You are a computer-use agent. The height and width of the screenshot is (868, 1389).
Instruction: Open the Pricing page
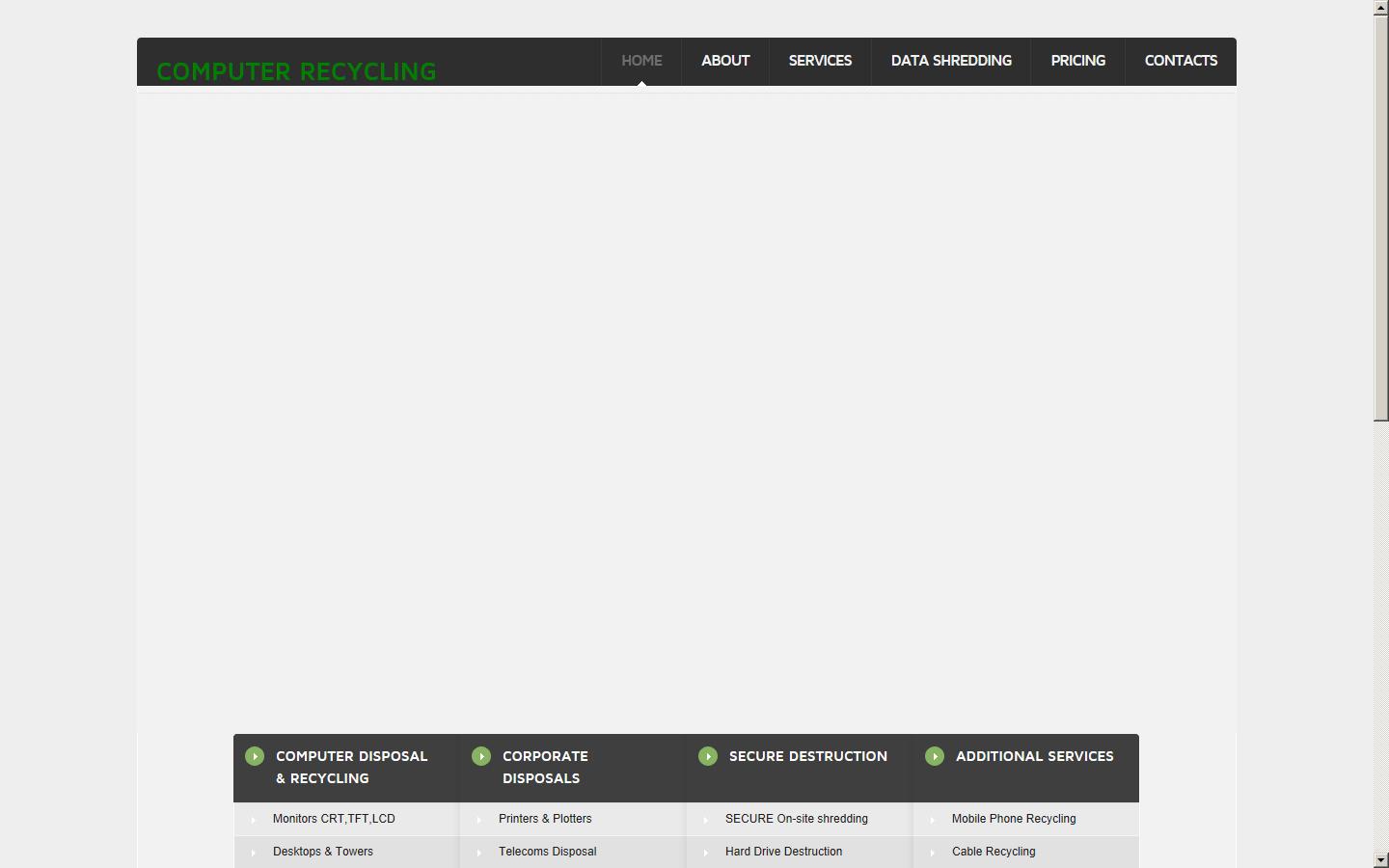[1077, 61]
